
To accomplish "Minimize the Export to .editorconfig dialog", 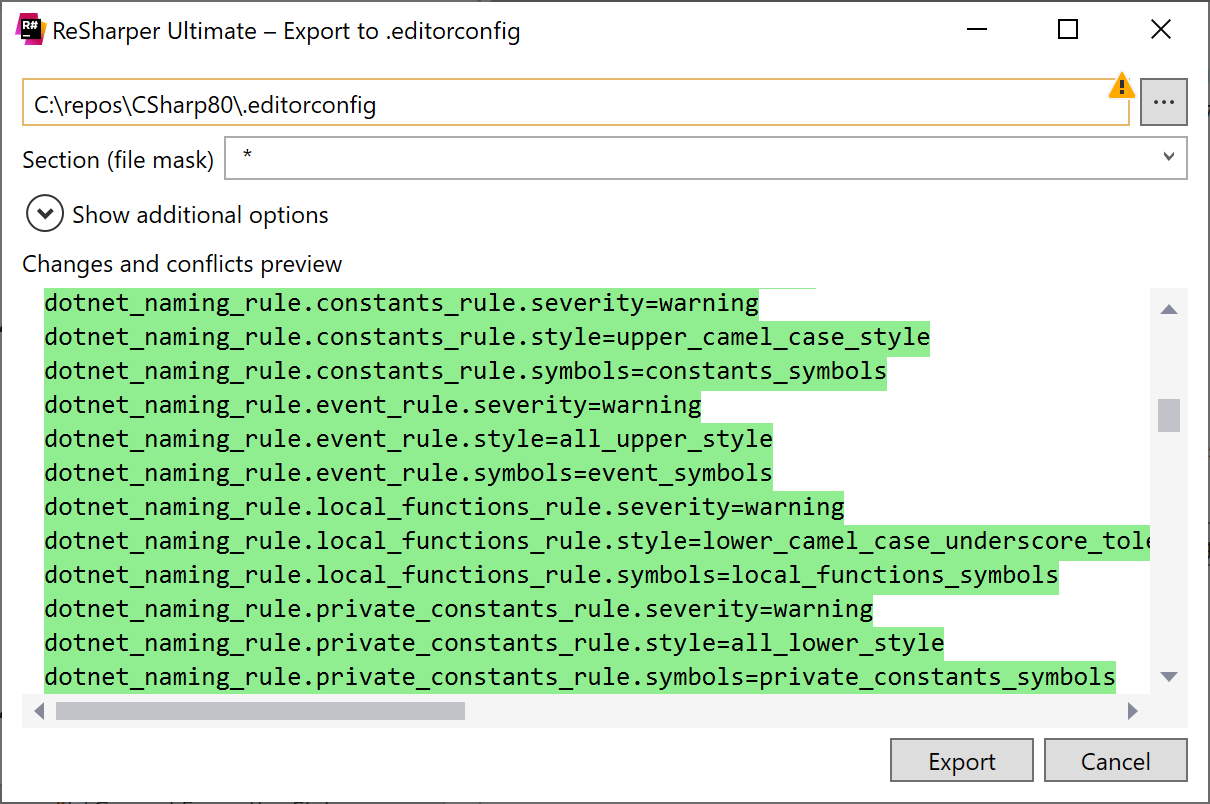I will (975, 30).
